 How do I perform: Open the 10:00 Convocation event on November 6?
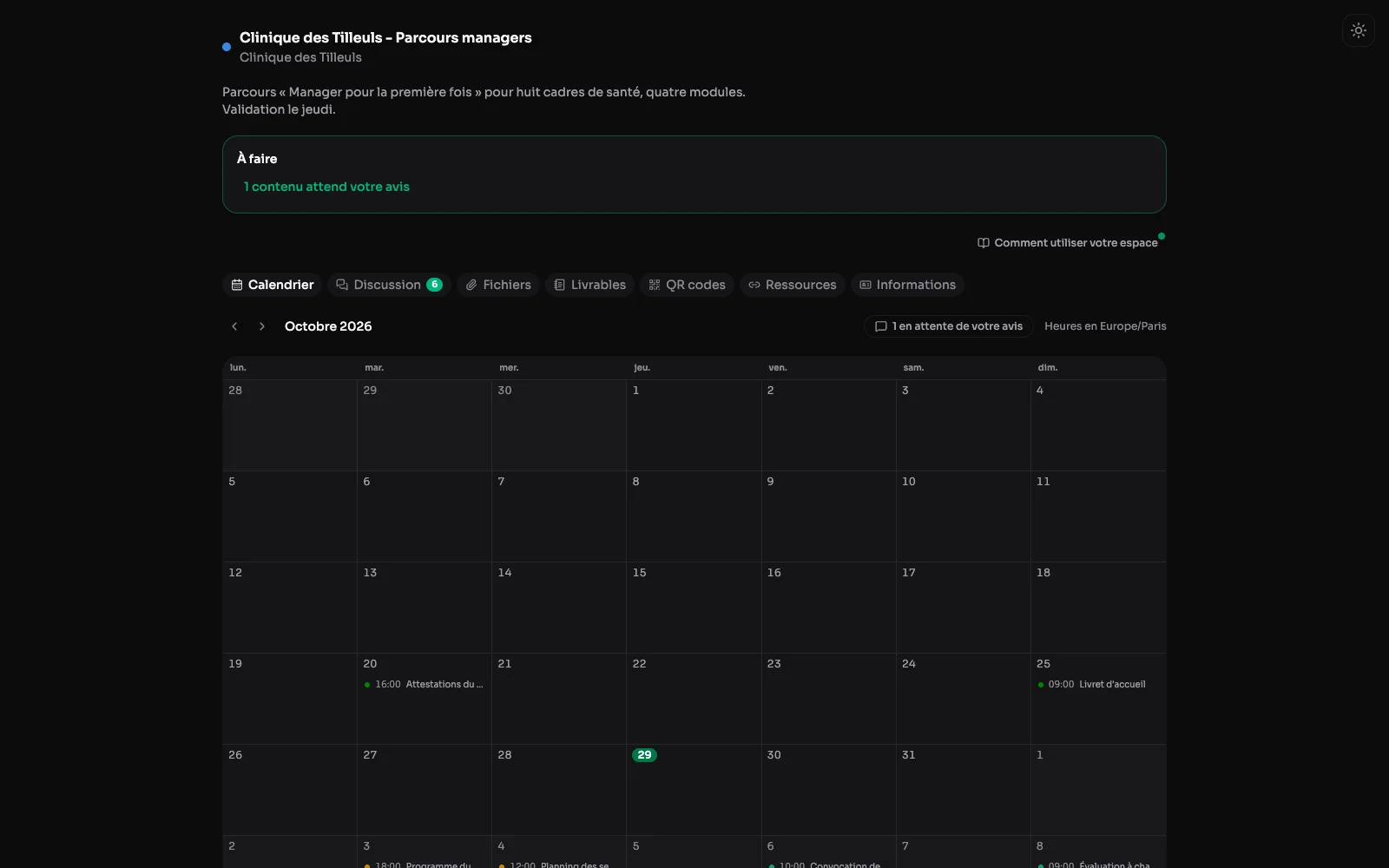coord(828,865)
